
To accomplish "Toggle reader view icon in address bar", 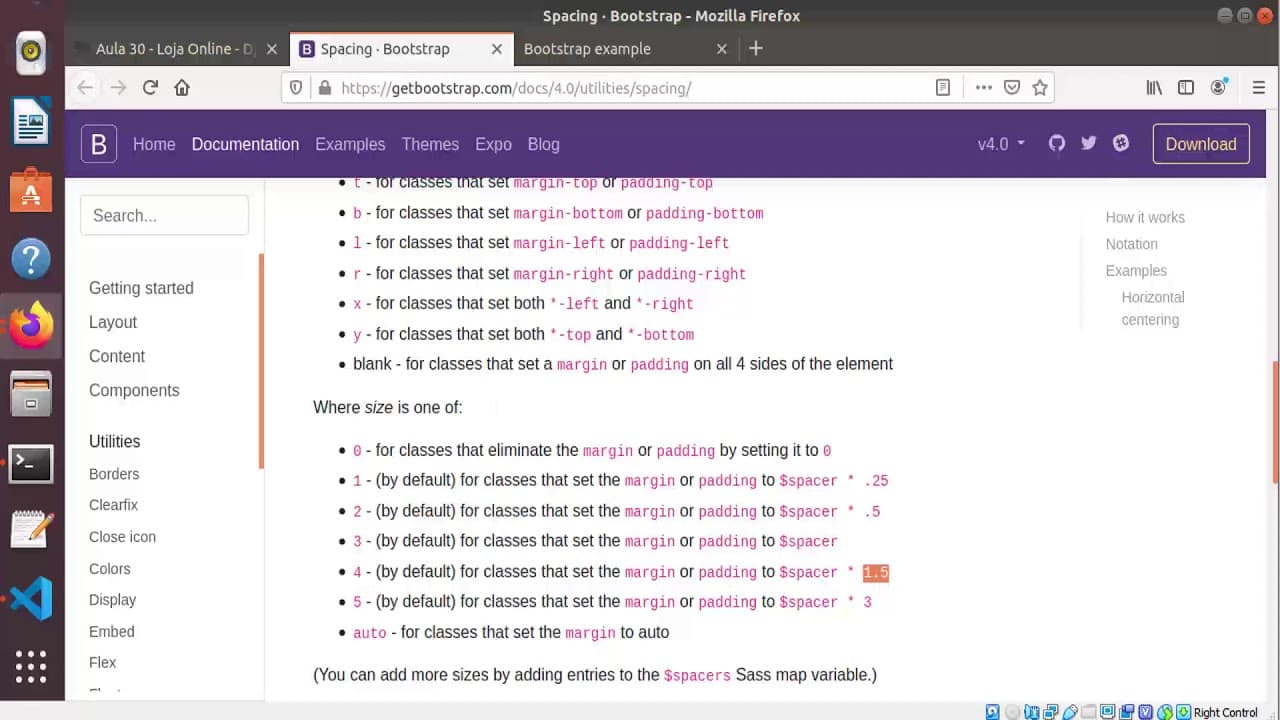I will tap(942, 88).
